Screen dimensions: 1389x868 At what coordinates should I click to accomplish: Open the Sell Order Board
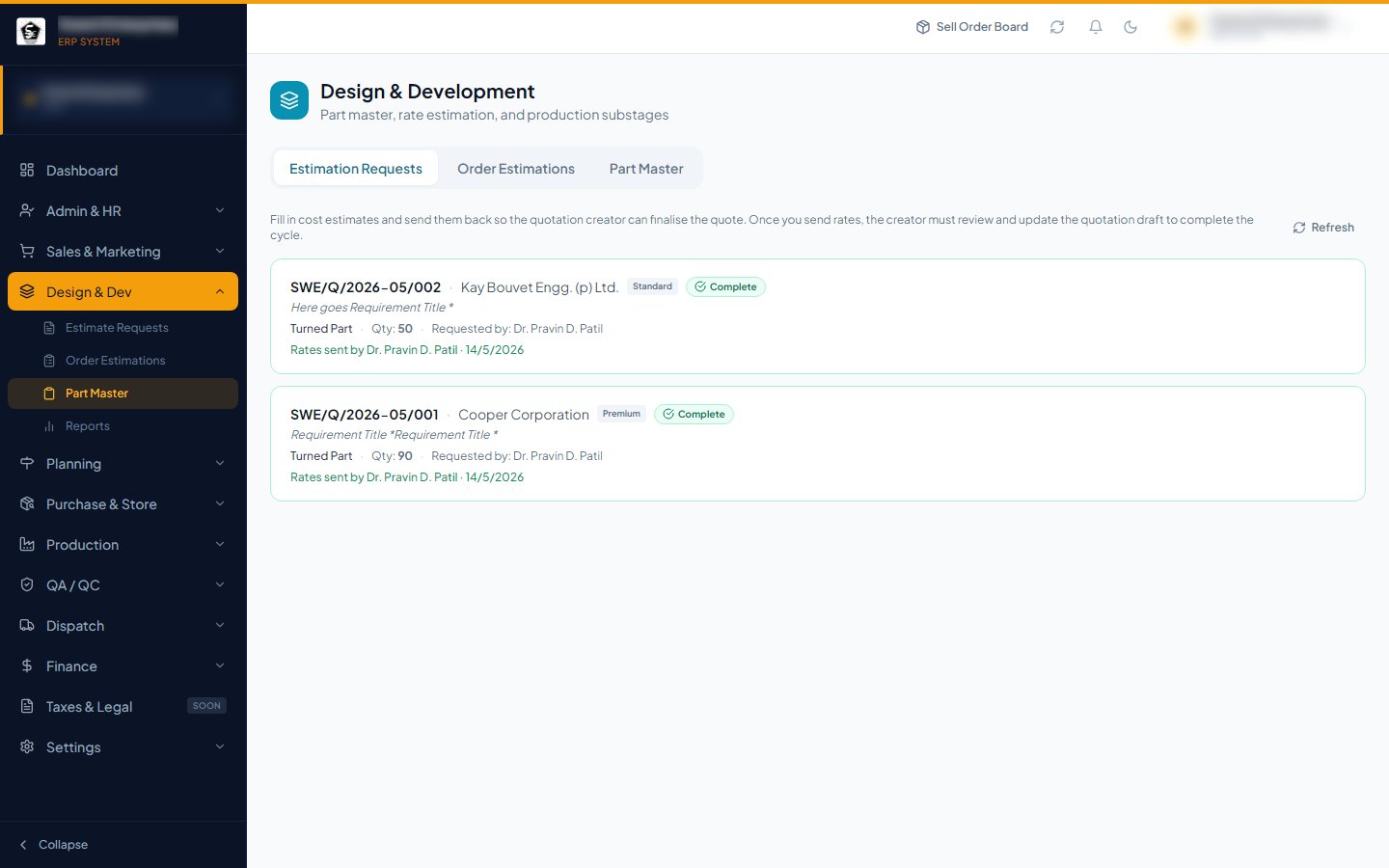(971, 27)
